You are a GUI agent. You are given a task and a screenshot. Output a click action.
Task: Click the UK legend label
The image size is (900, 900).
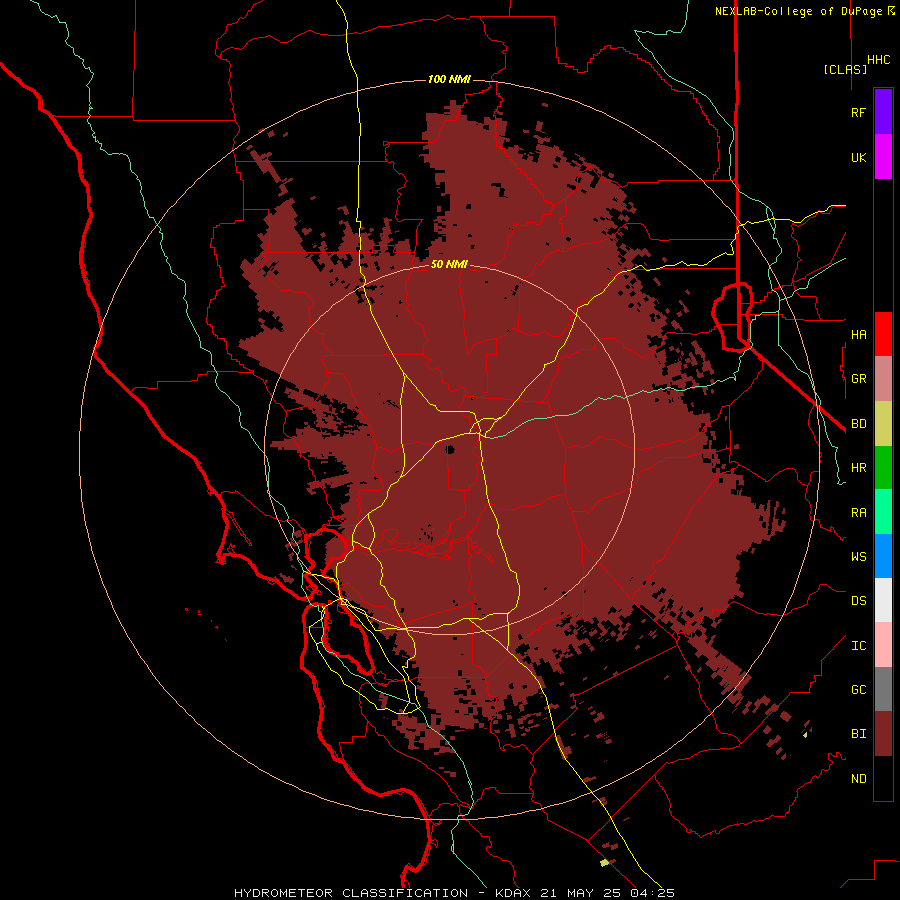(x=859, y=157)
